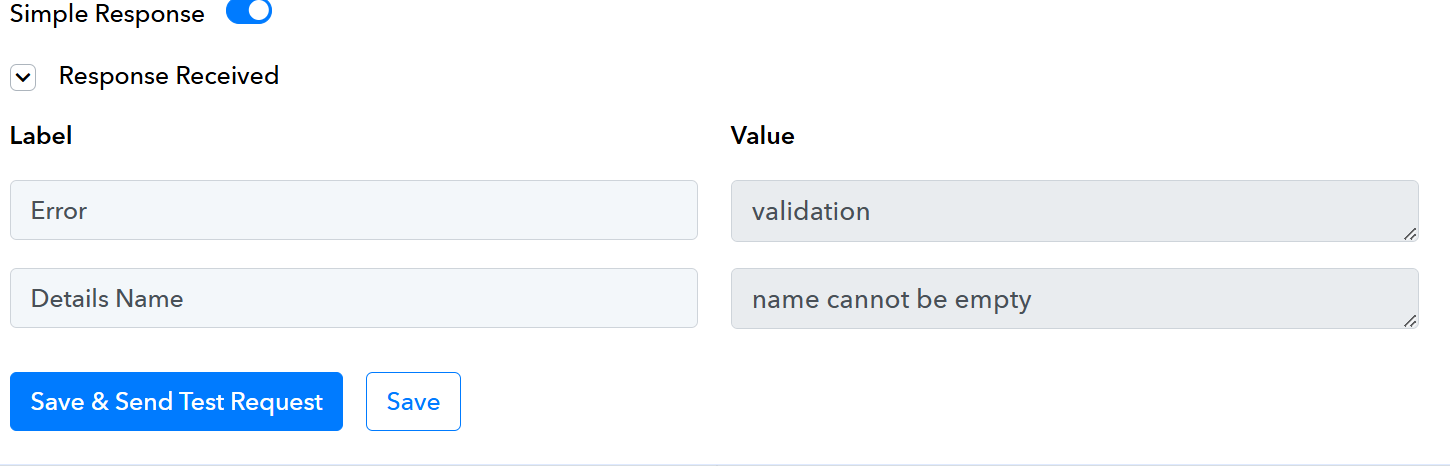The width and height of the screenshot is (1450, 466).
Task: Click the Simple Response label text
Action: 107,14
